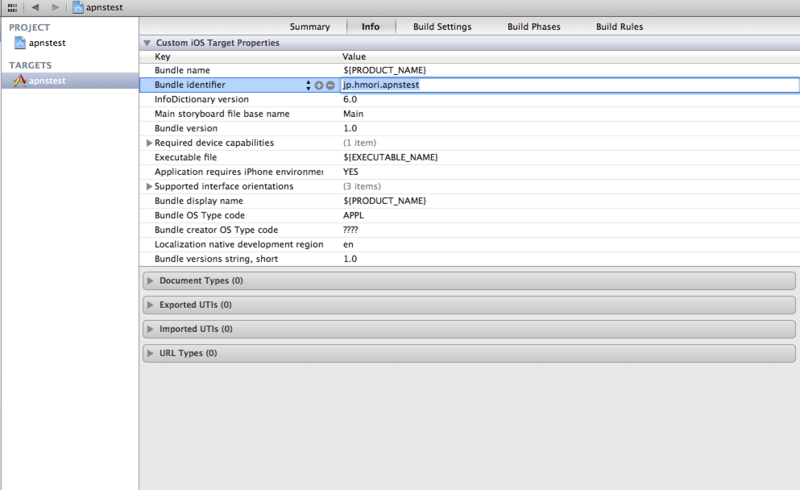Expand Required device capabilities row
This screenshot has width=800, height=490.
pos(149,143)
